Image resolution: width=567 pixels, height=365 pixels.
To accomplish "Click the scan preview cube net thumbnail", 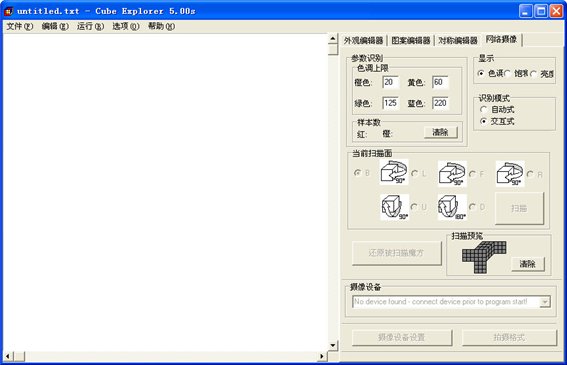I will click(484, 257).
